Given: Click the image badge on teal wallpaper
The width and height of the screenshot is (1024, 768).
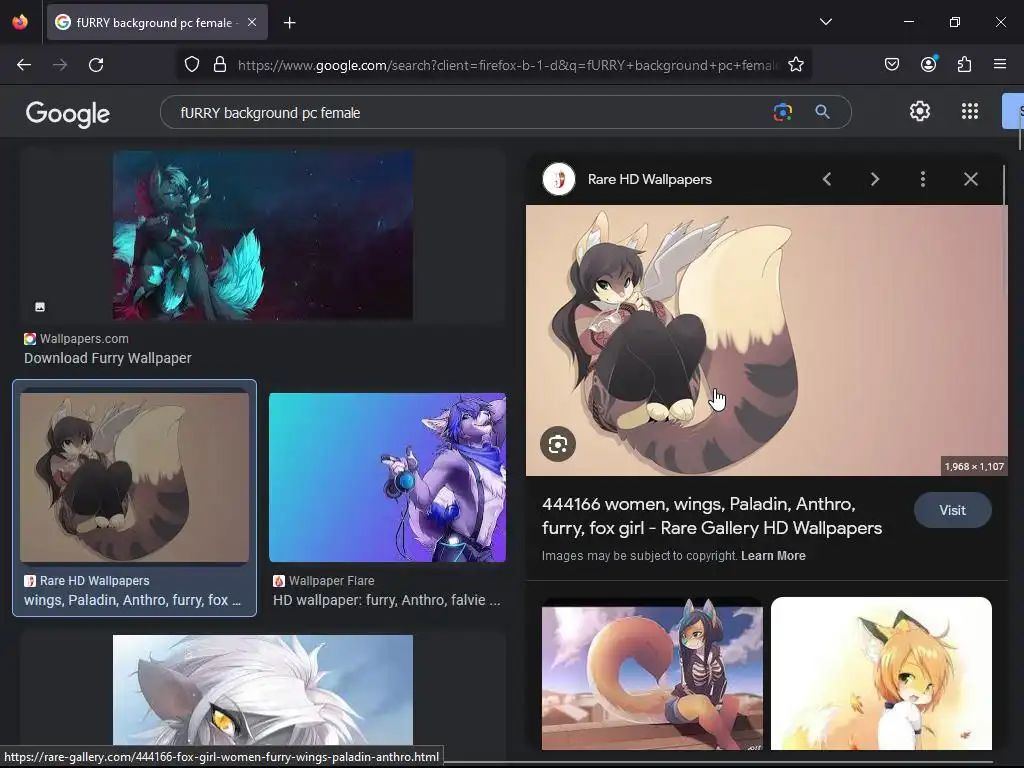Looking at the screenshot, I should pyautogui.click(x=40, y=306).
